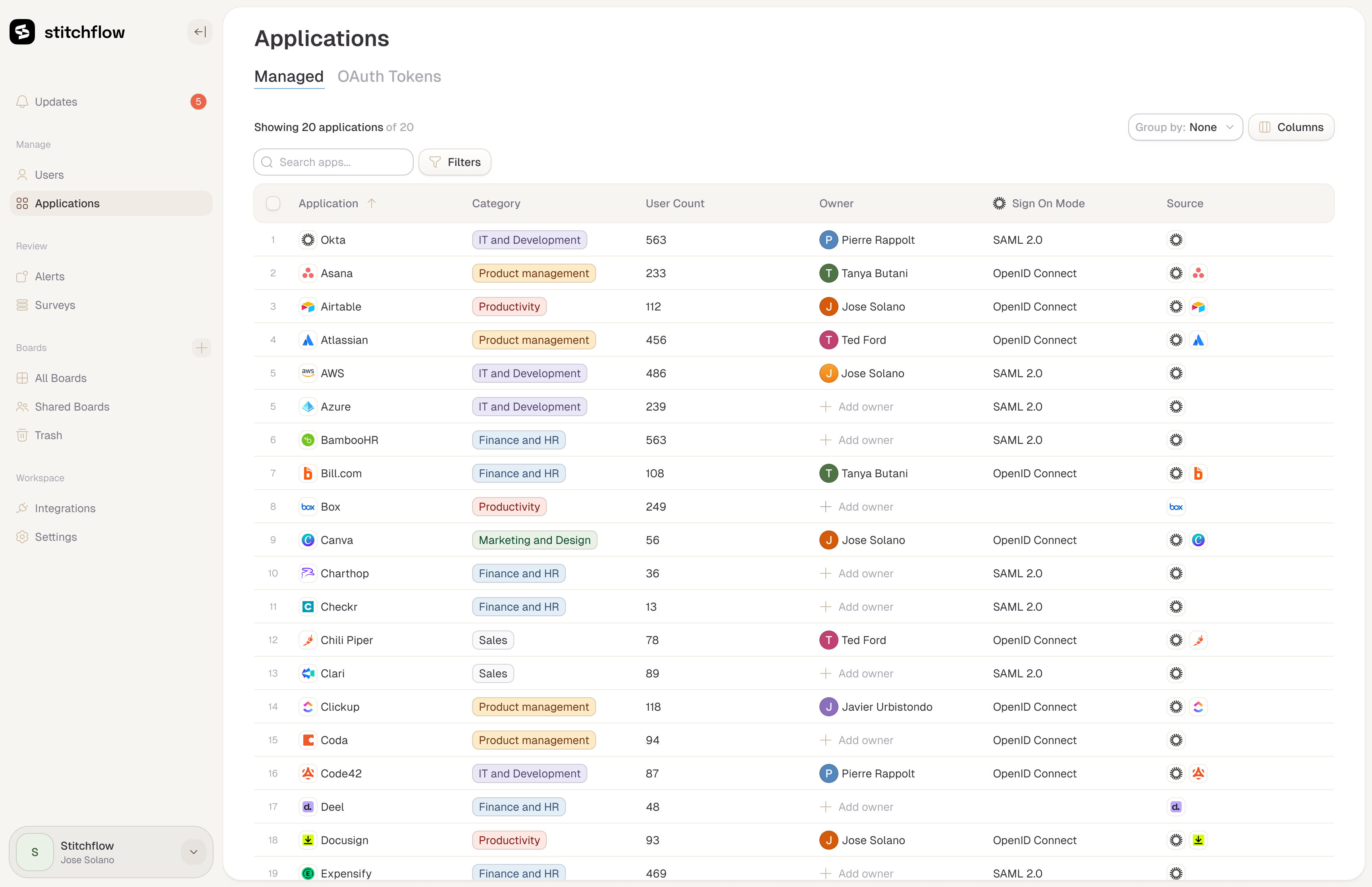Expand the Stitchflow workspace switcher chevron
The image size is (1372, 887).
click(193, 852)
